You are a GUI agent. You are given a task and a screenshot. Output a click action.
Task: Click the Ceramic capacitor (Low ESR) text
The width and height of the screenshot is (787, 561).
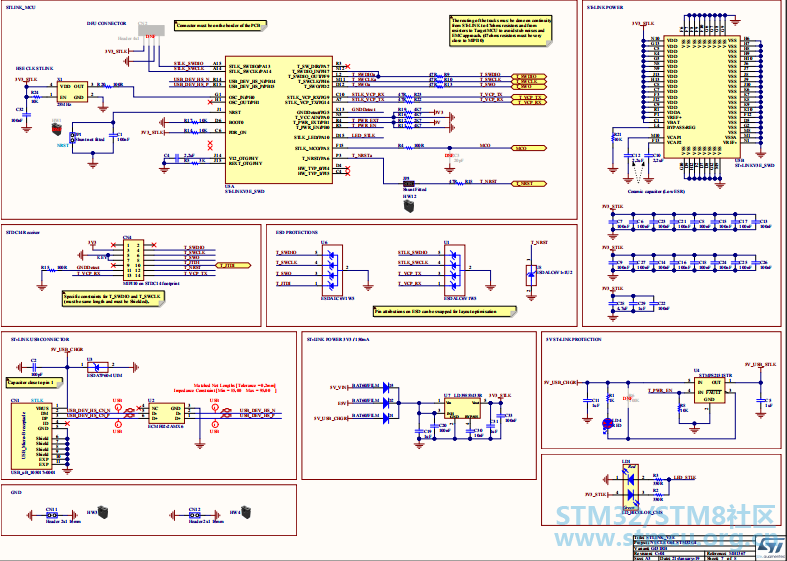656,192
